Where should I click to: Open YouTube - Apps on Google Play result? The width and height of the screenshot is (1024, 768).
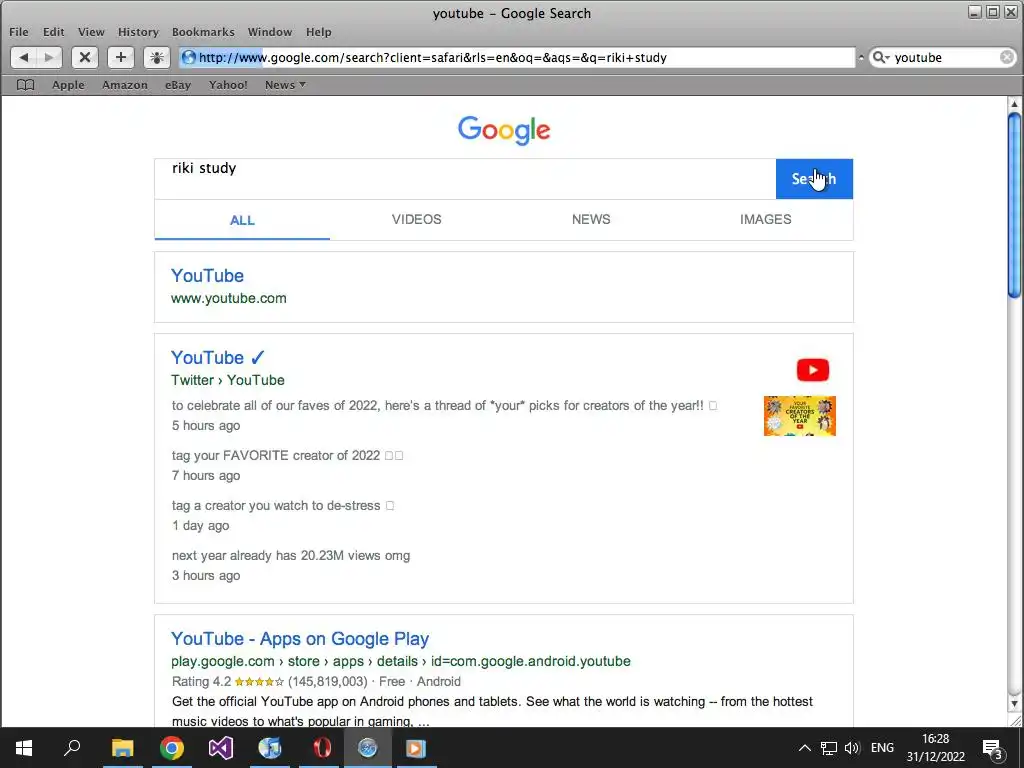click(300, 639)
